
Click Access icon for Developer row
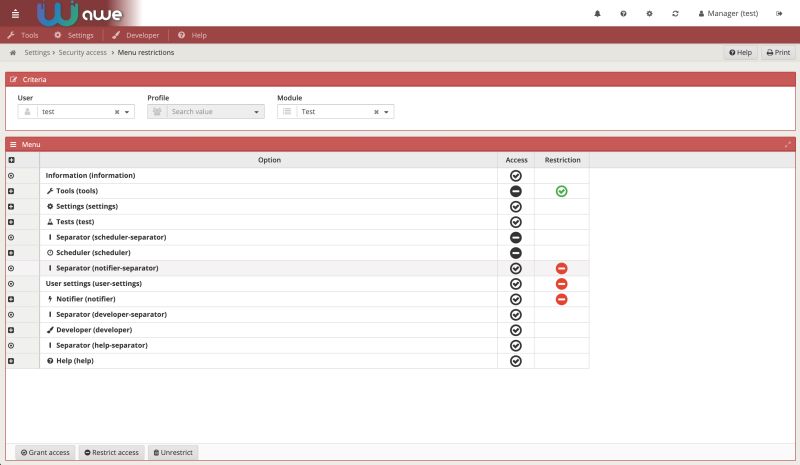pyautogui.click(x=516, y=330)
